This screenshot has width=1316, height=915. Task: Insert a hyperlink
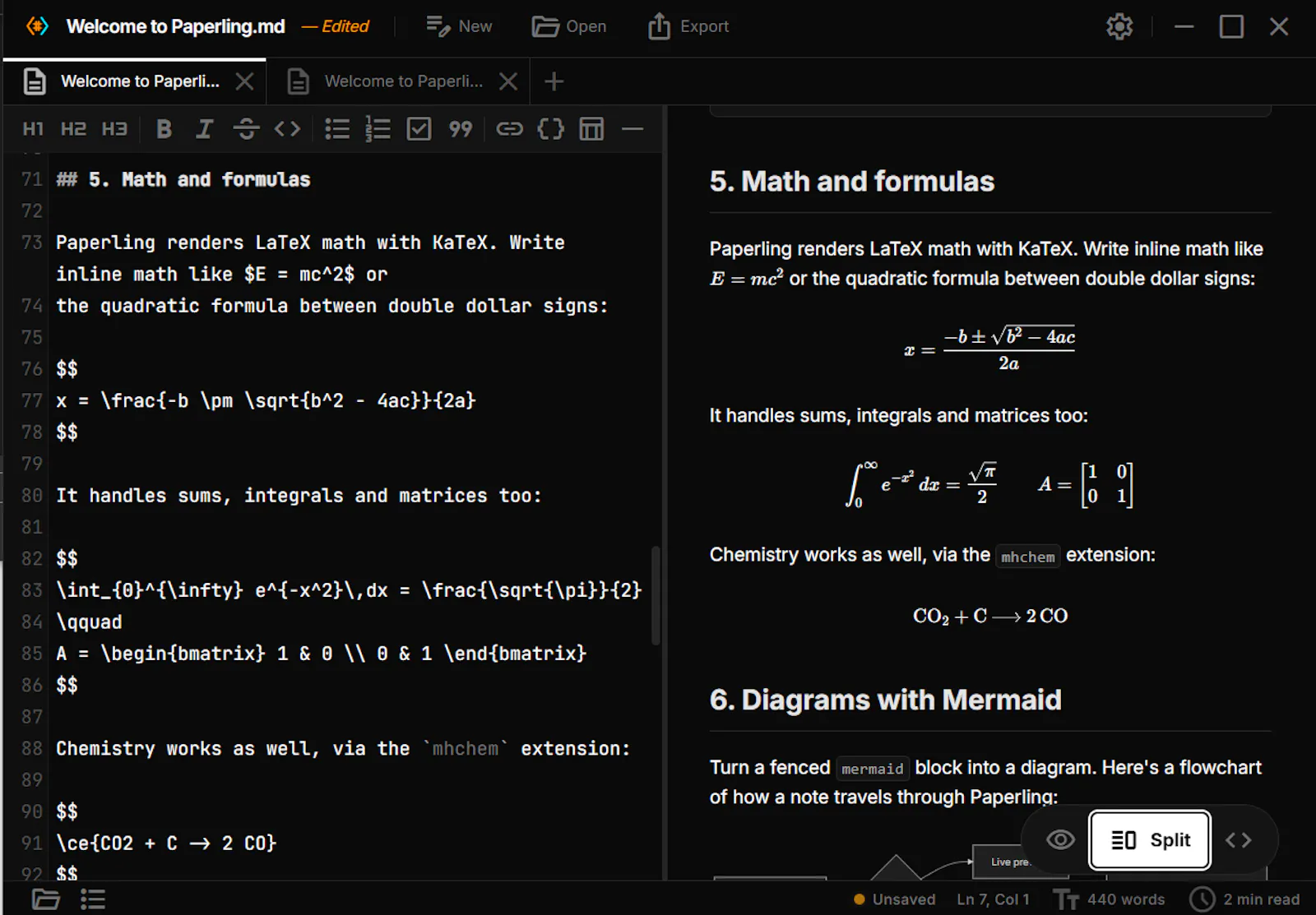tap(510, 129)
